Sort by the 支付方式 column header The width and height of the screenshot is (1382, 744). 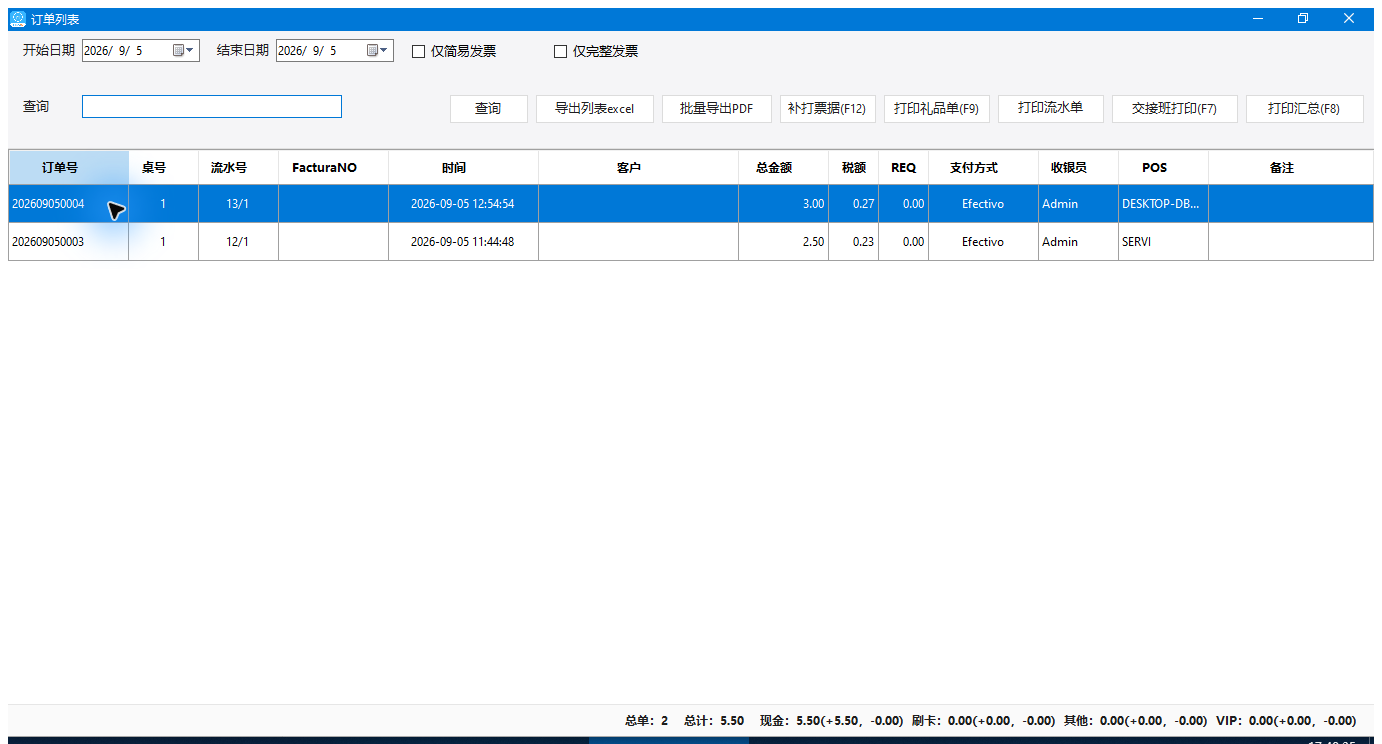(x=984, y=168)
